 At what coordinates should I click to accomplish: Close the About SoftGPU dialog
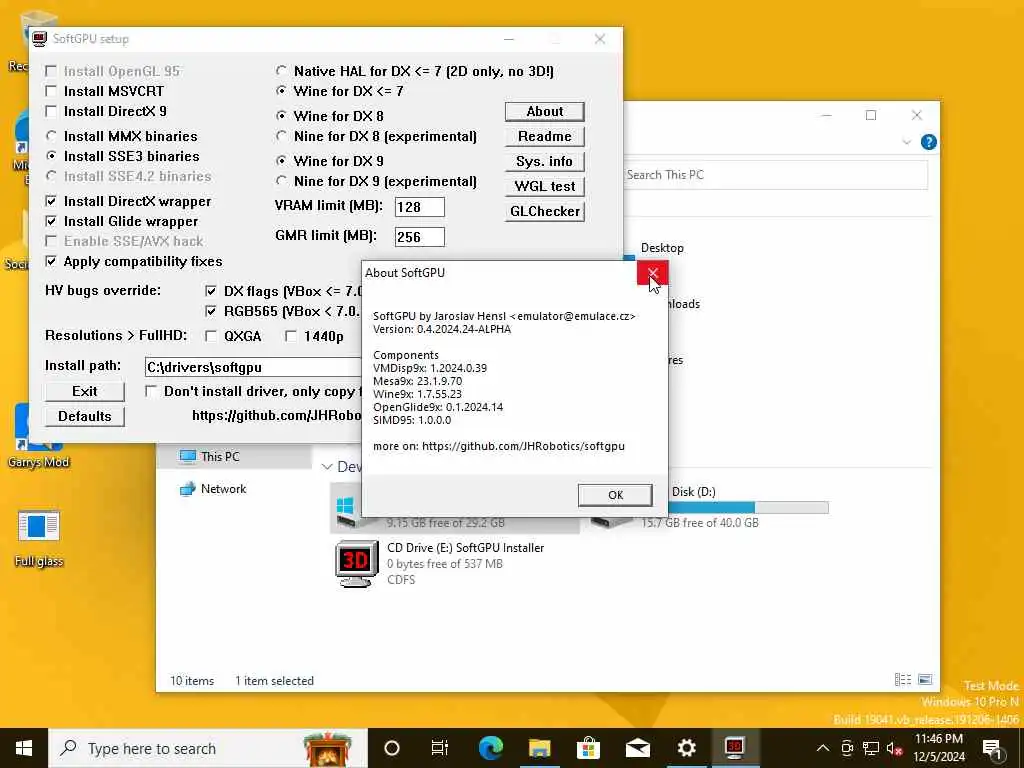pos(652,273)
